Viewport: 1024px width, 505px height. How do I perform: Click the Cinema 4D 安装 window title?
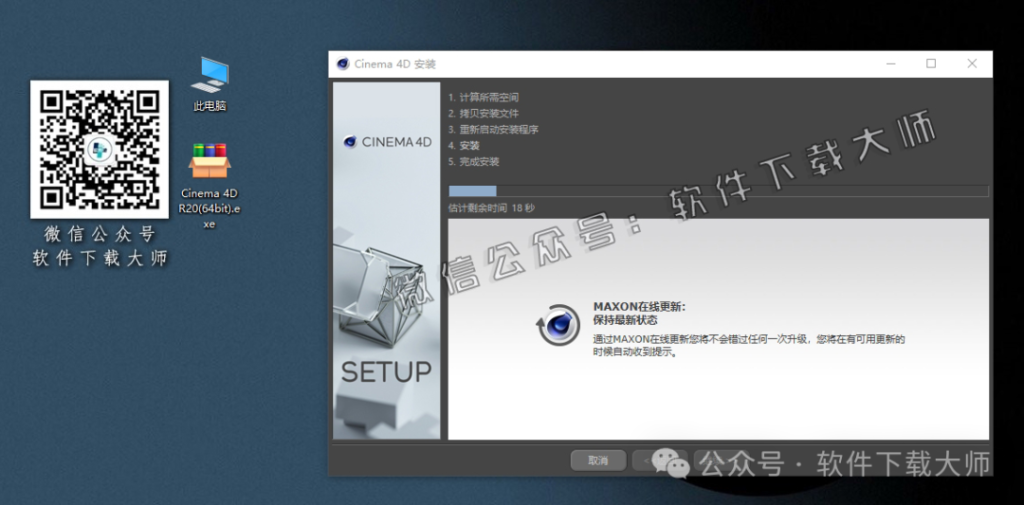[394, 64]
